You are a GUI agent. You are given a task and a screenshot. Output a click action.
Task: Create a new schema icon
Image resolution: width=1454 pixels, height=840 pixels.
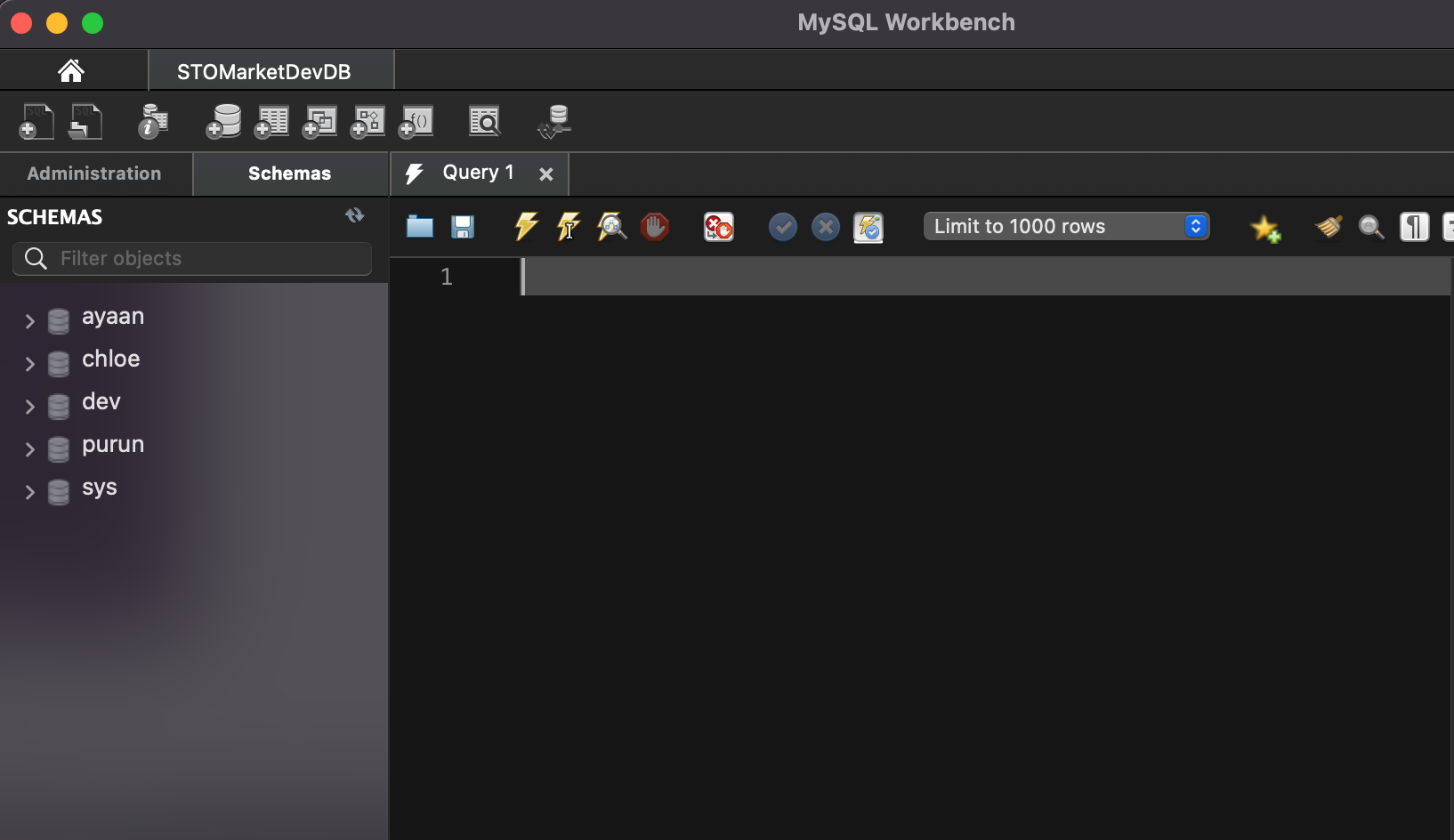223,121
